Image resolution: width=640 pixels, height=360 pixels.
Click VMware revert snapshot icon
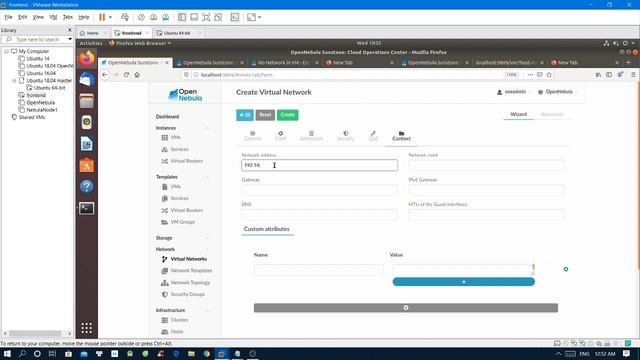point(153,17)
